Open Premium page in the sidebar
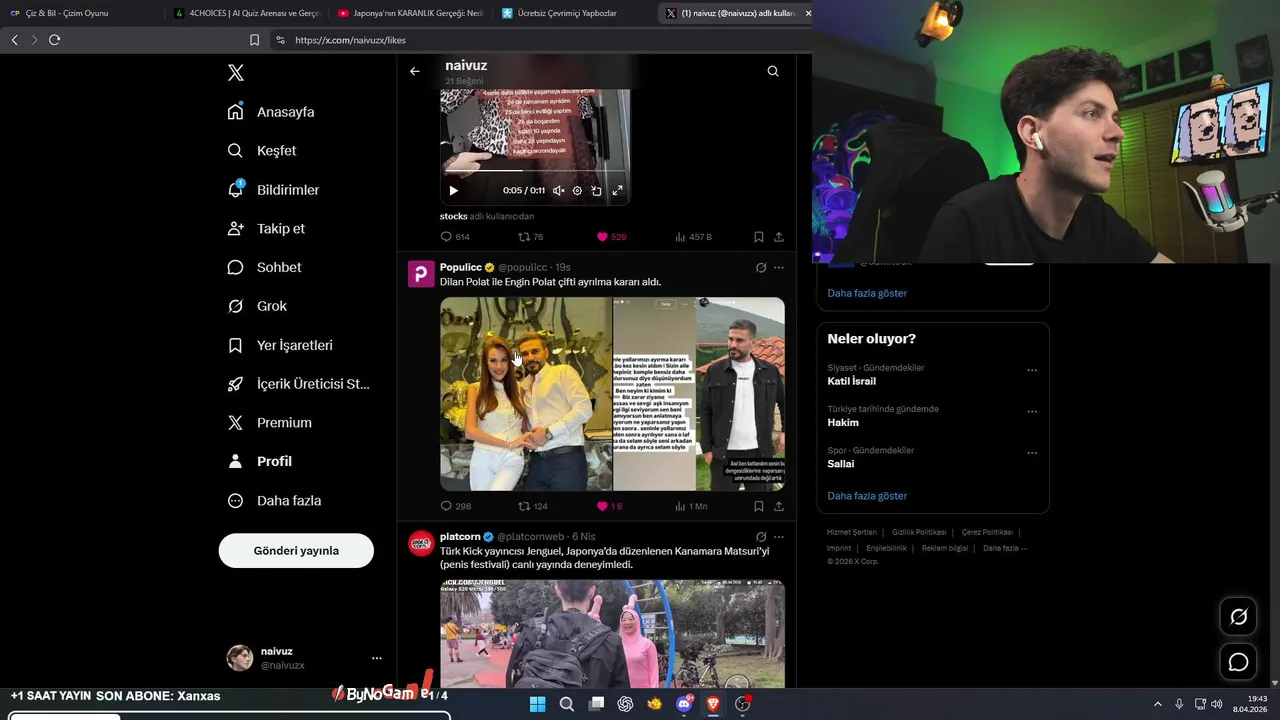The width and height of the screenshot is (1280, 720). click(x=269, y=423)
